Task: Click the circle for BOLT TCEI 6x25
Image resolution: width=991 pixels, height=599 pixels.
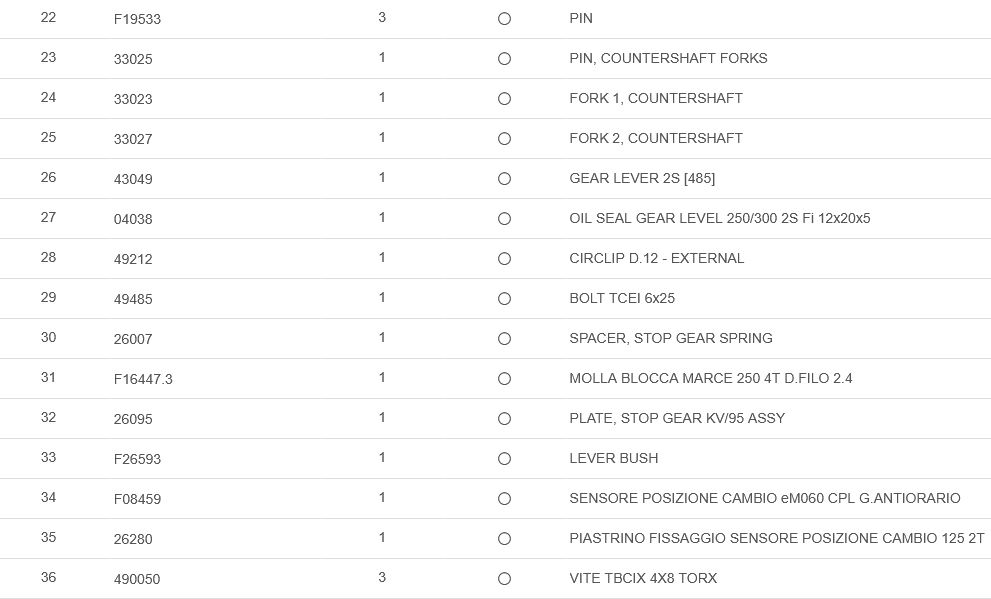Action: [x=504, y=299]
